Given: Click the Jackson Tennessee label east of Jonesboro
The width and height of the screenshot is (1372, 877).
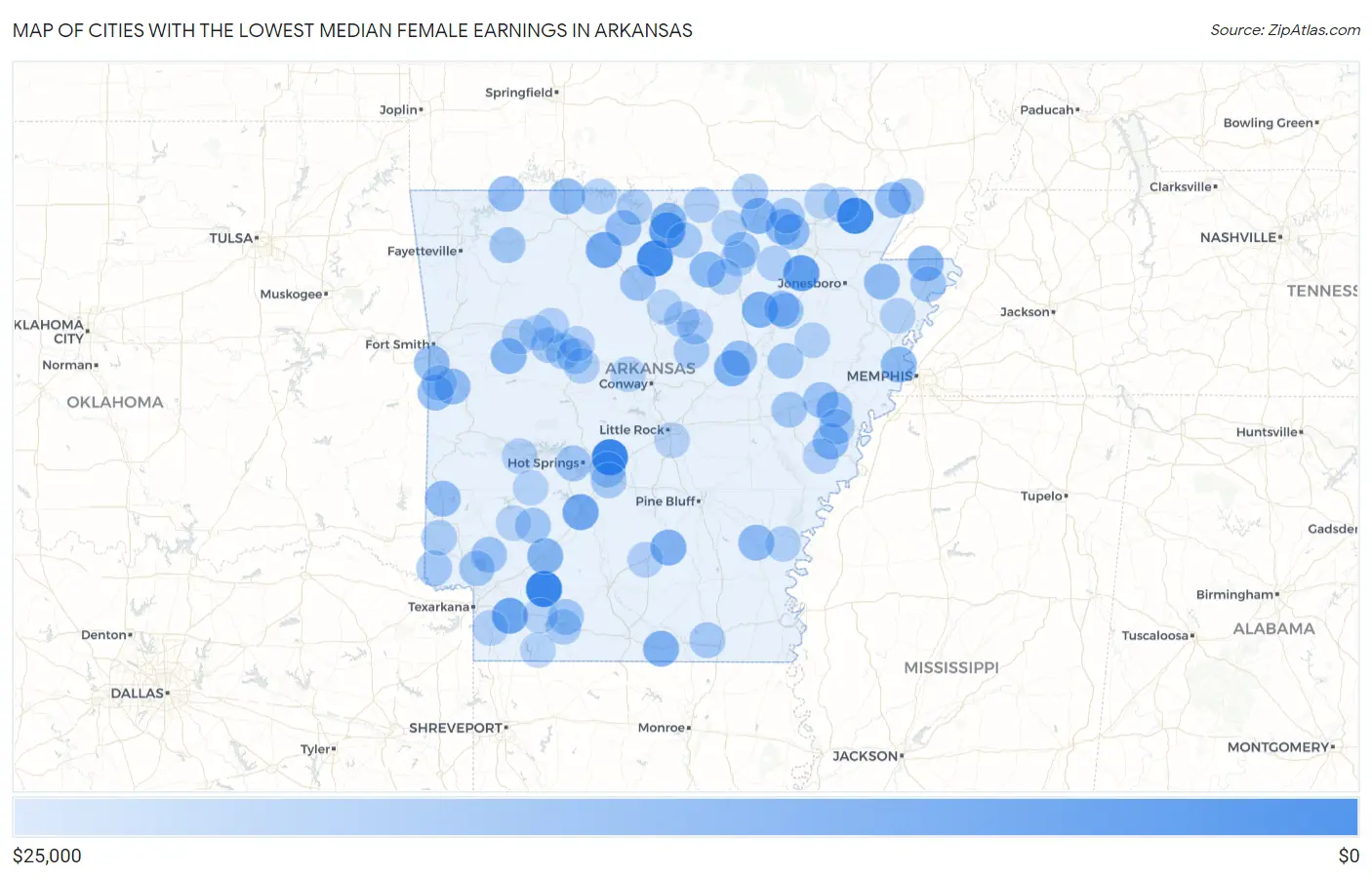Looking at the screenshot, I should pos(1025,312).
